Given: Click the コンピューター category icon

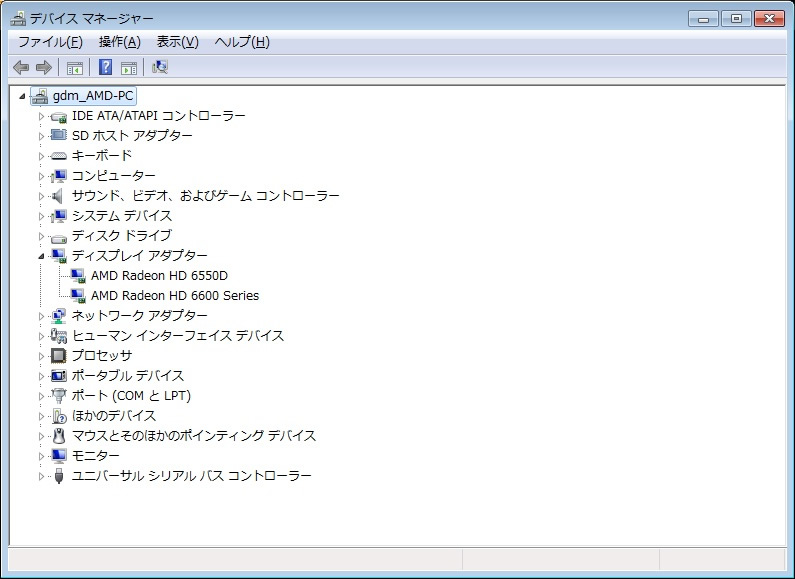Looking at the screenshot, I should coord(59,176).
